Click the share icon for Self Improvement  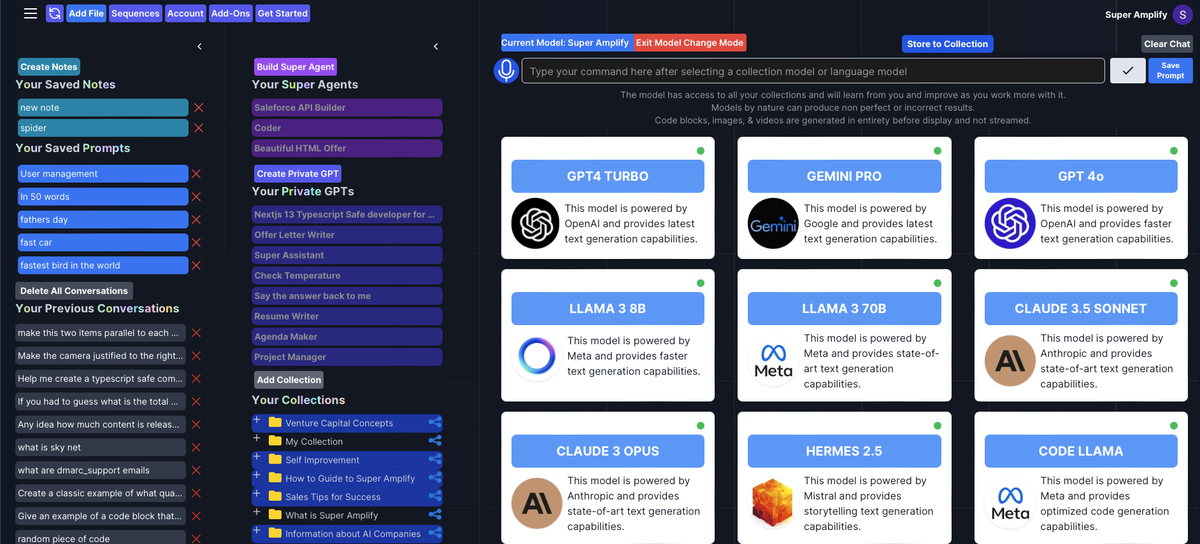(x=435, y=460)
